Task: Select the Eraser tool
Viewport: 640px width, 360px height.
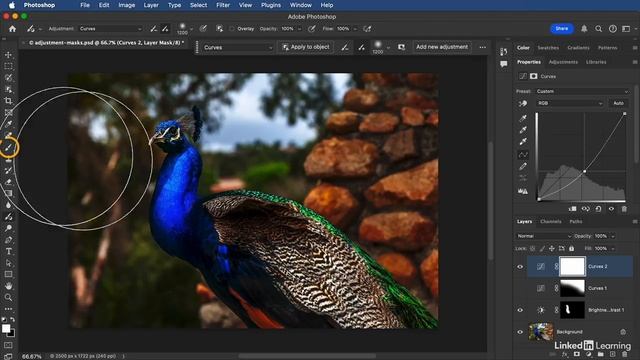Action: pyautogui.click(x=8, y=182)
